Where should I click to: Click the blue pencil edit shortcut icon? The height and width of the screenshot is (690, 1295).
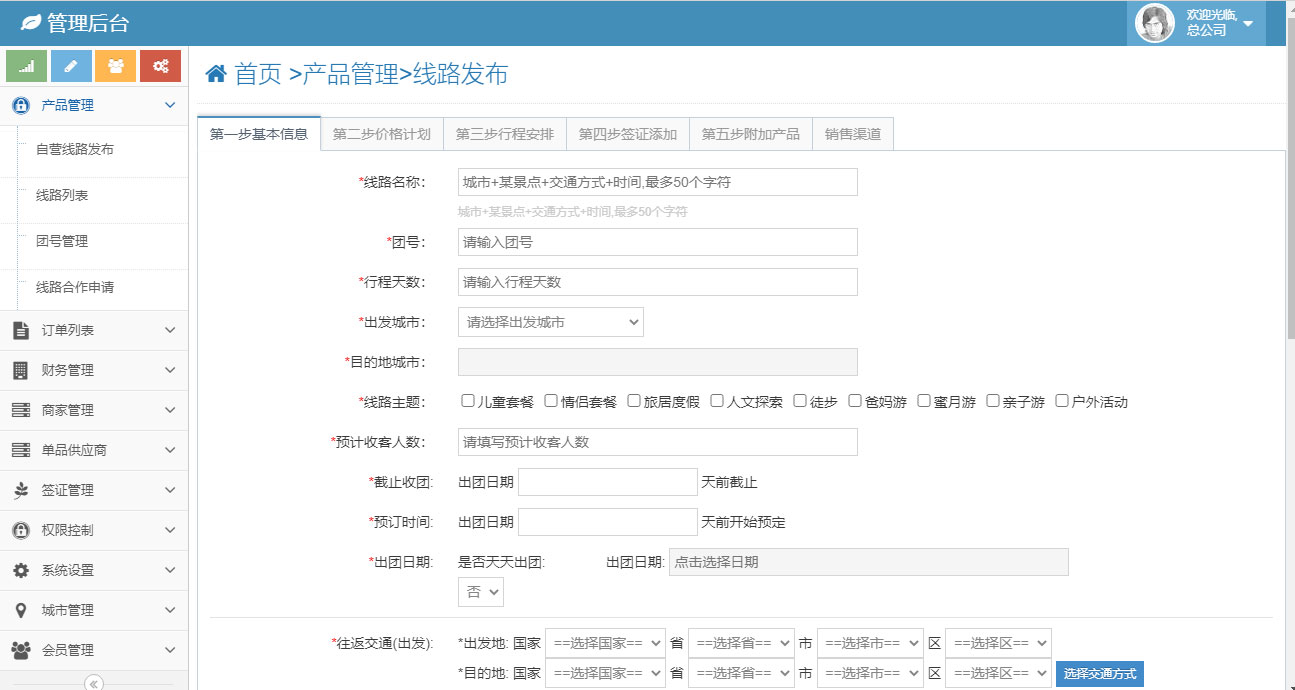coord(71,66)
